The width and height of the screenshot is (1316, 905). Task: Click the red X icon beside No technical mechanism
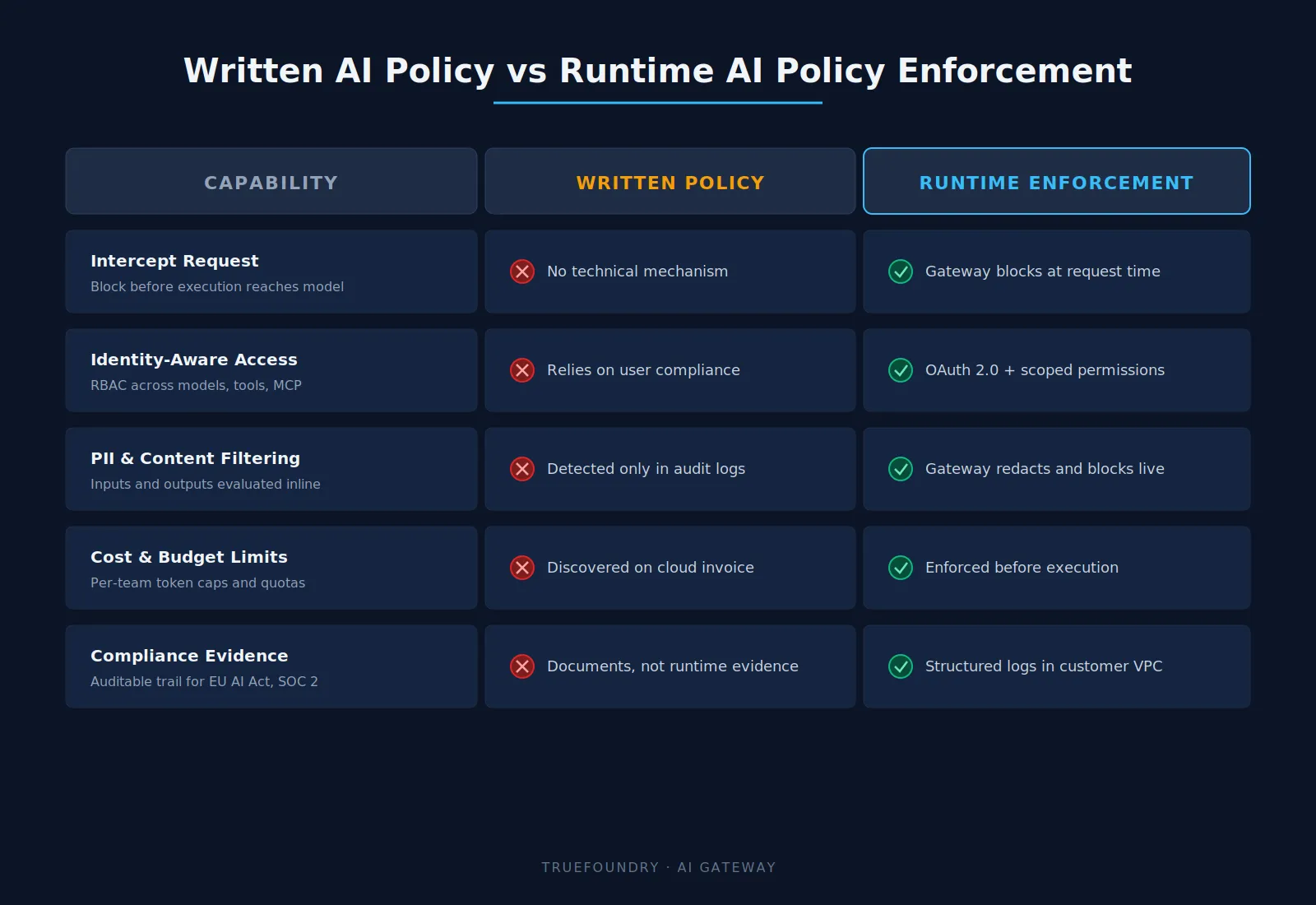point(522,271)
